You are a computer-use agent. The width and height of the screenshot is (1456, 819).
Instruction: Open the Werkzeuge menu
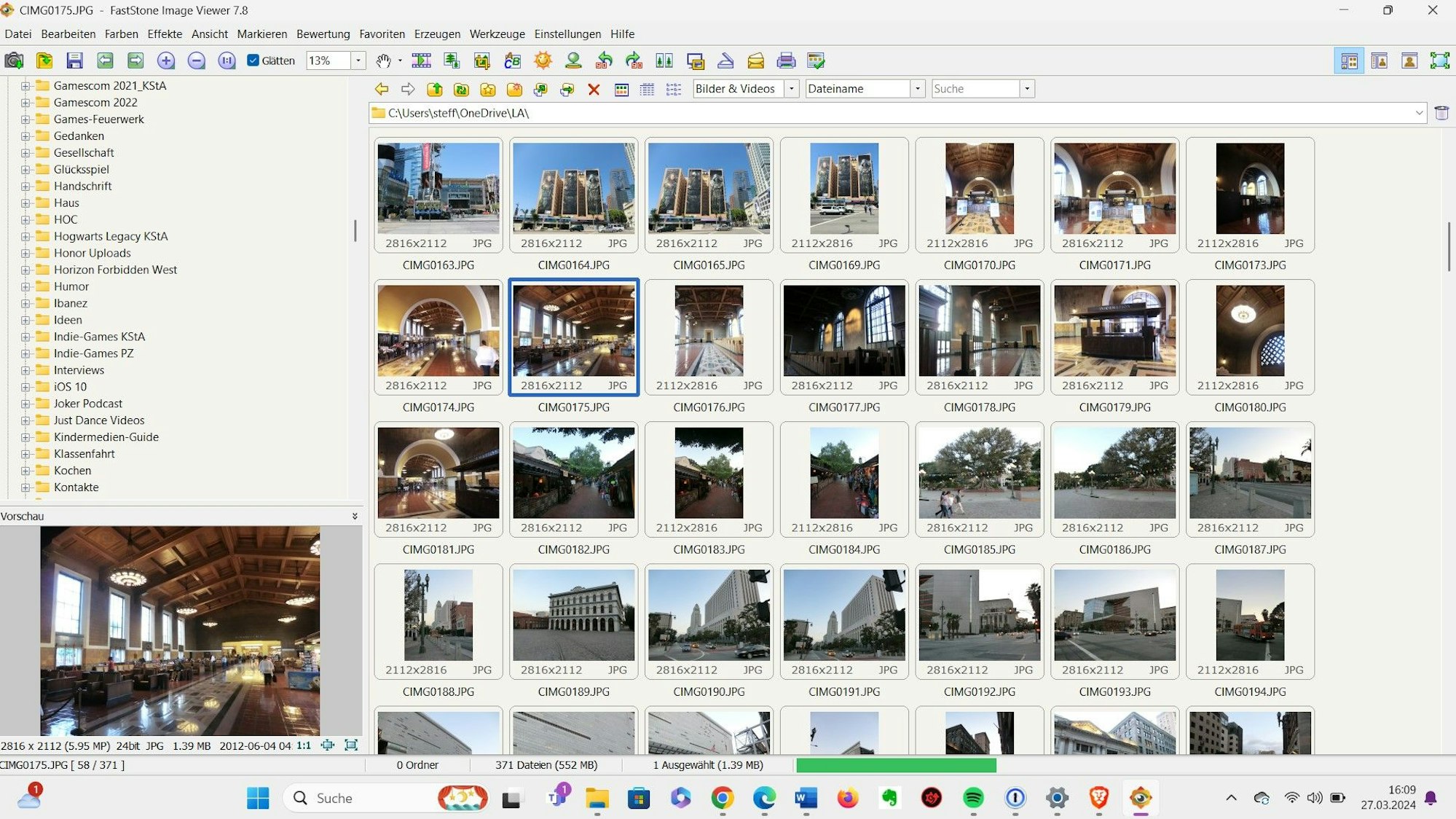pos(496,34)
